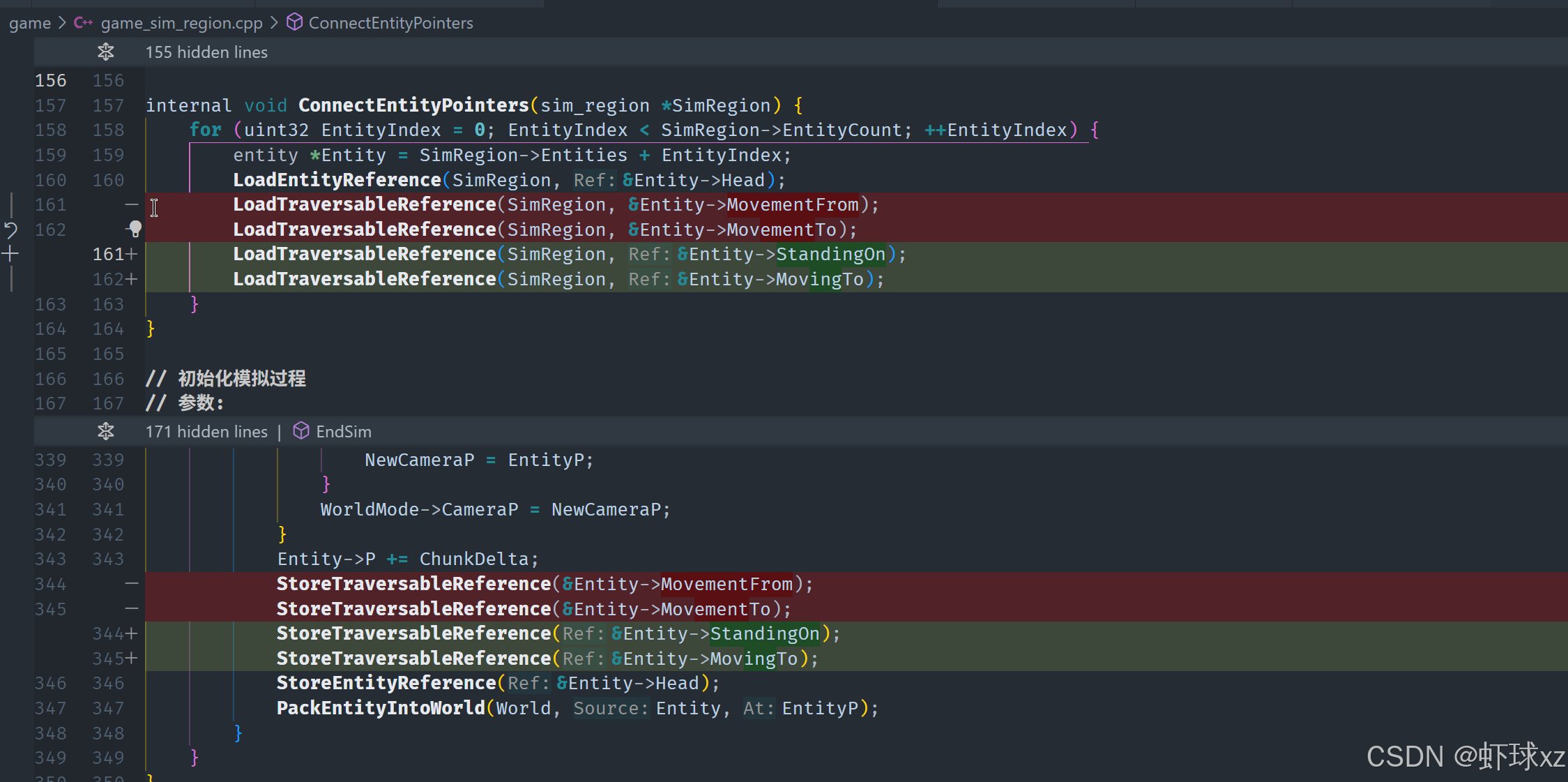The width and height of the screenshot is (1568, 782).
Task: Jump to the EndSim symbol link
Action: pos(343,432)
